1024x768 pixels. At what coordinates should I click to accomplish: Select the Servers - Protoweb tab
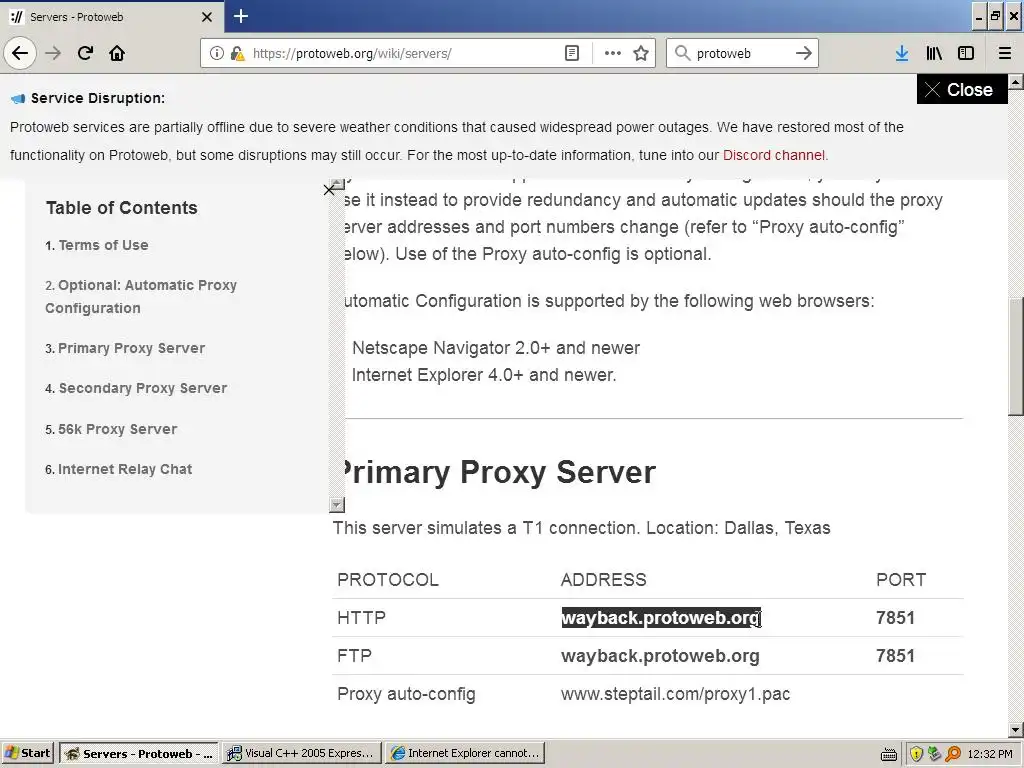click(111, 17)
